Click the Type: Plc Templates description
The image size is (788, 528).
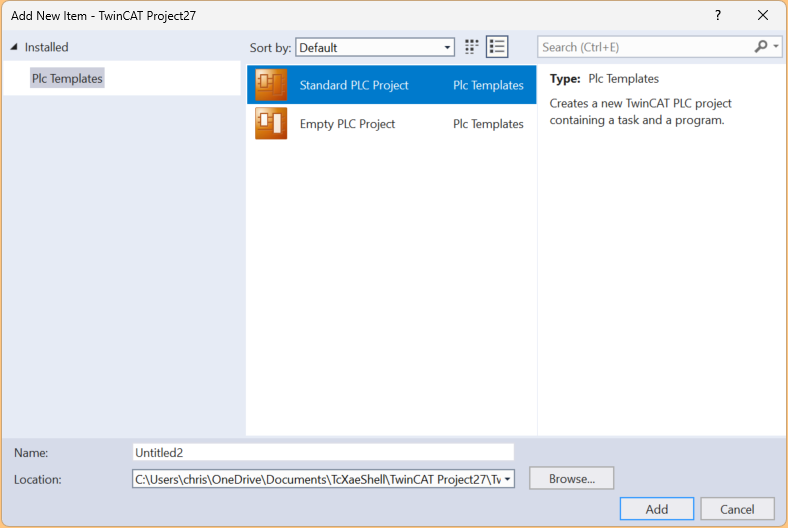click(604, 79)
